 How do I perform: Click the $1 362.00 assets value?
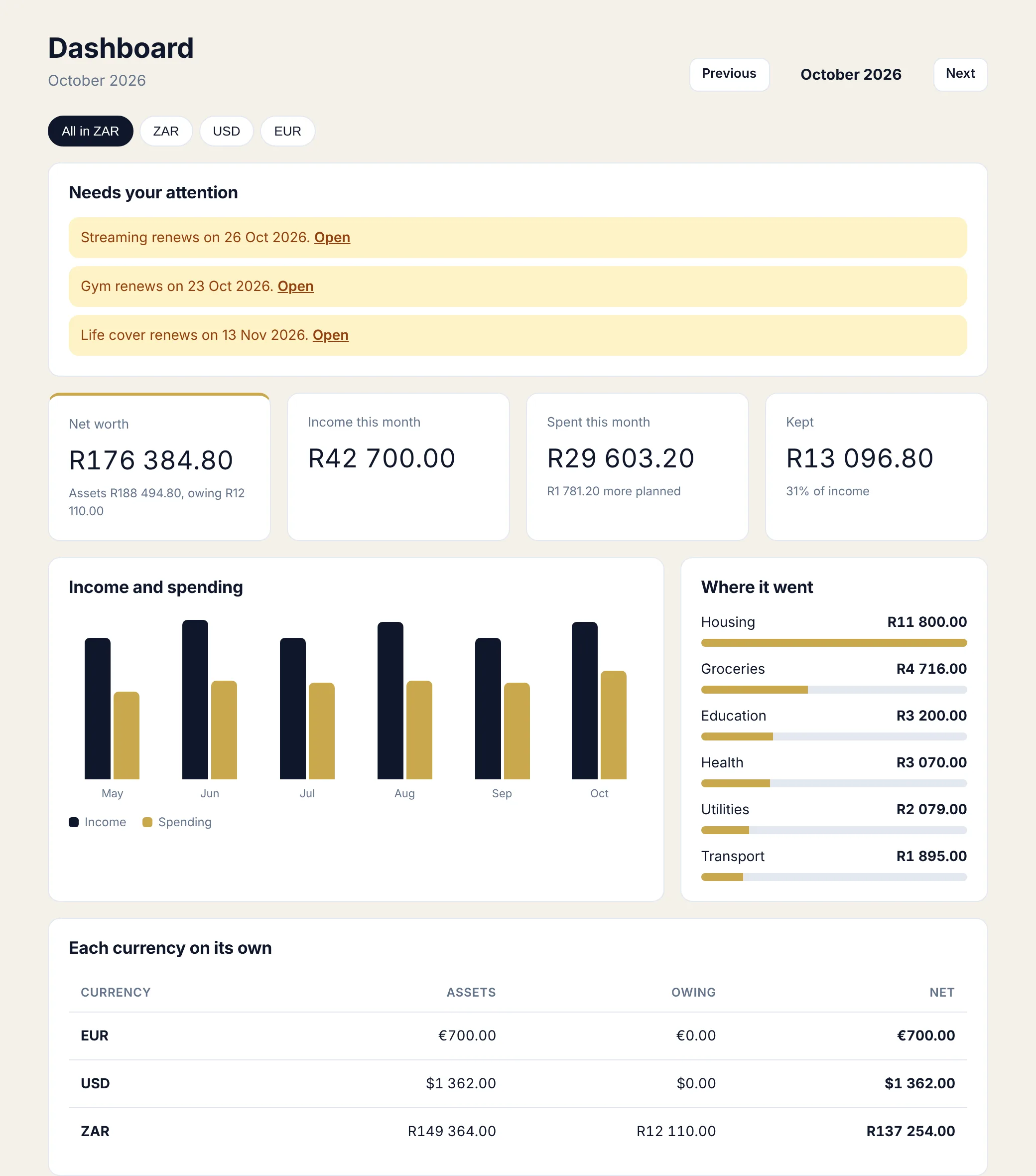point(461,1083)
